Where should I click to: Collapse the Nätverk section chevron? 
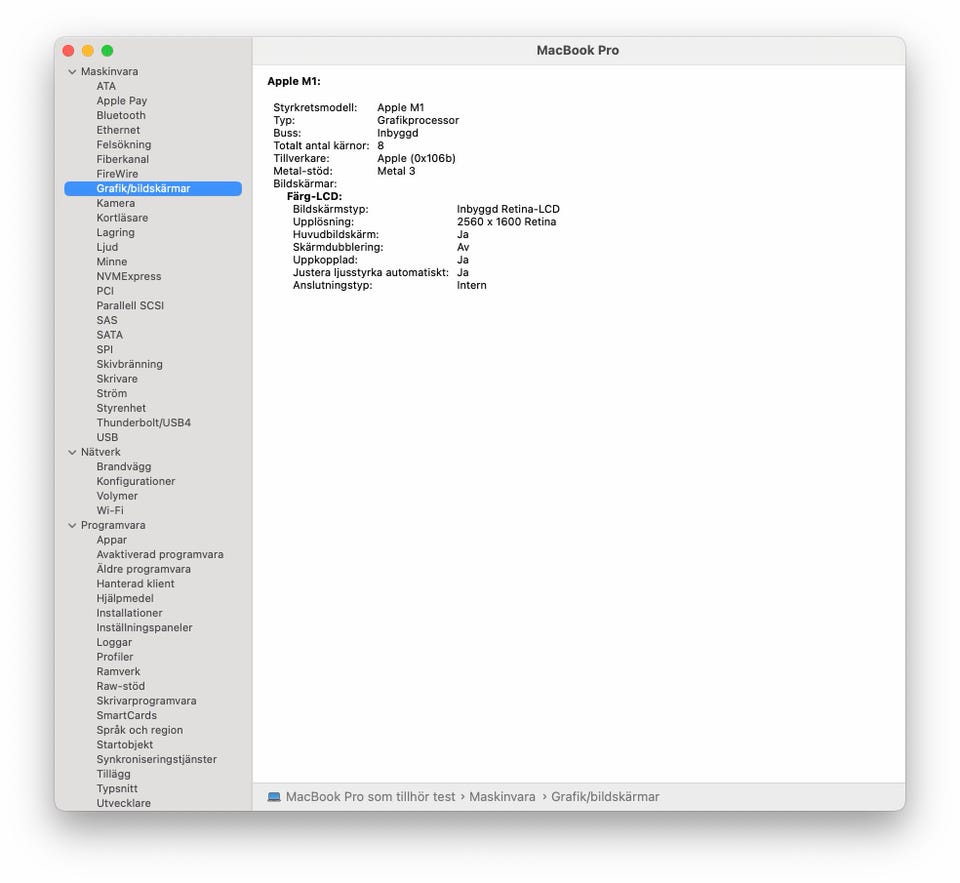[72, 452]
